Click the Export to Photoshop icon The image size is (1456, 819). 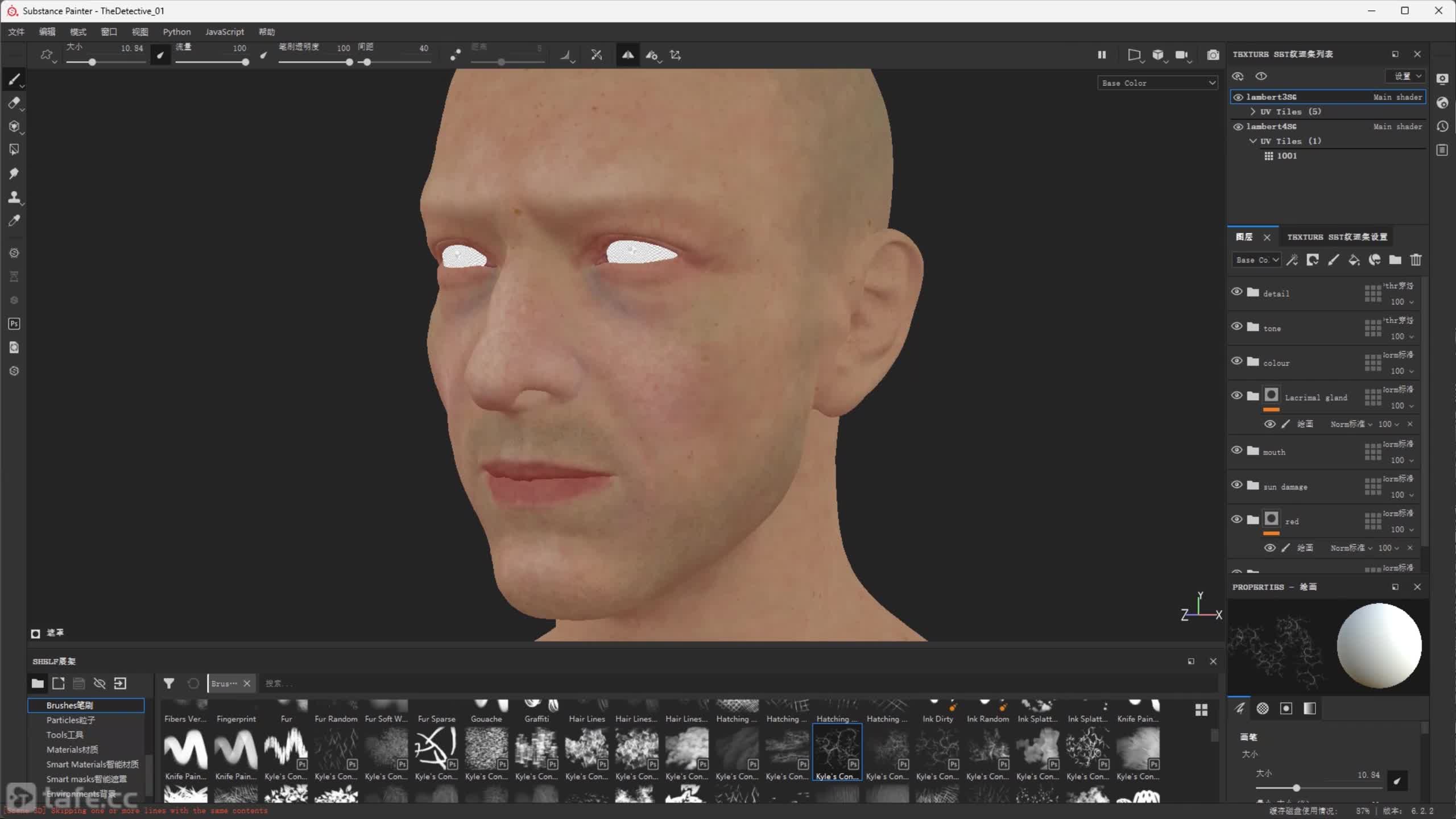(14, 324)
